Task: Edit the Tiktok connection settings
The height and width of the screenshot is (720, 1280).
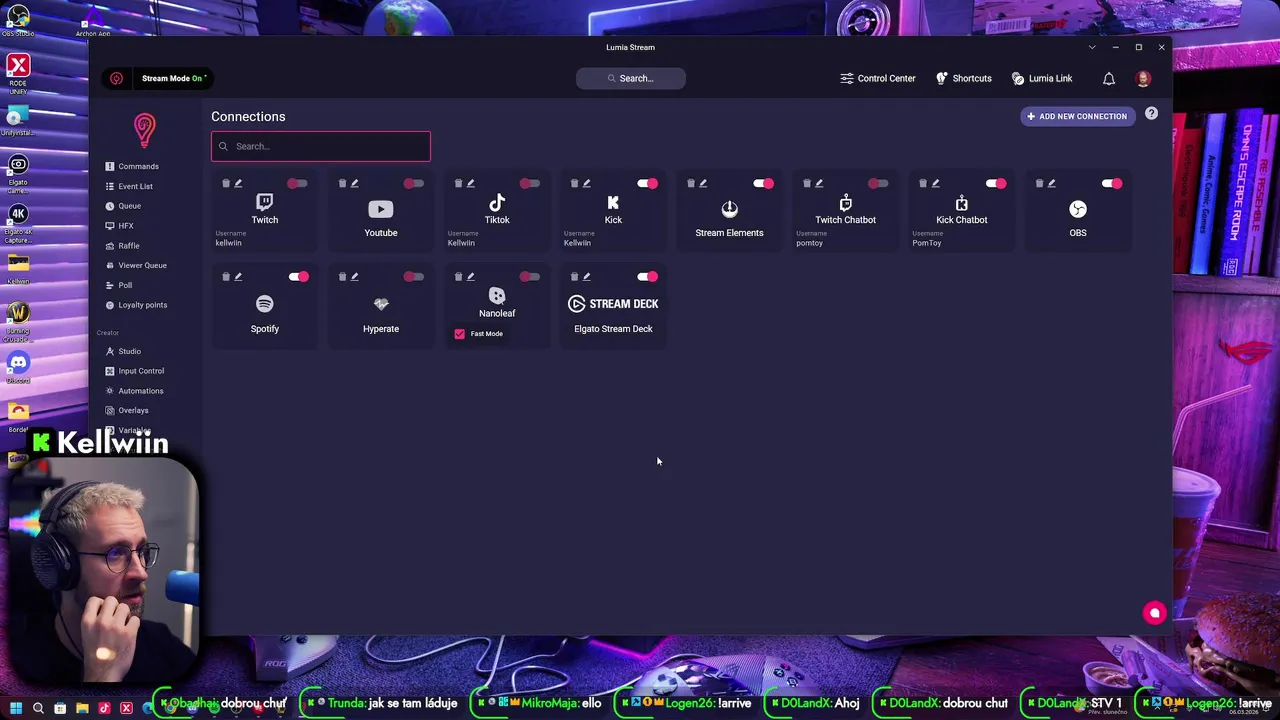Action: click(x=470, y=183)
